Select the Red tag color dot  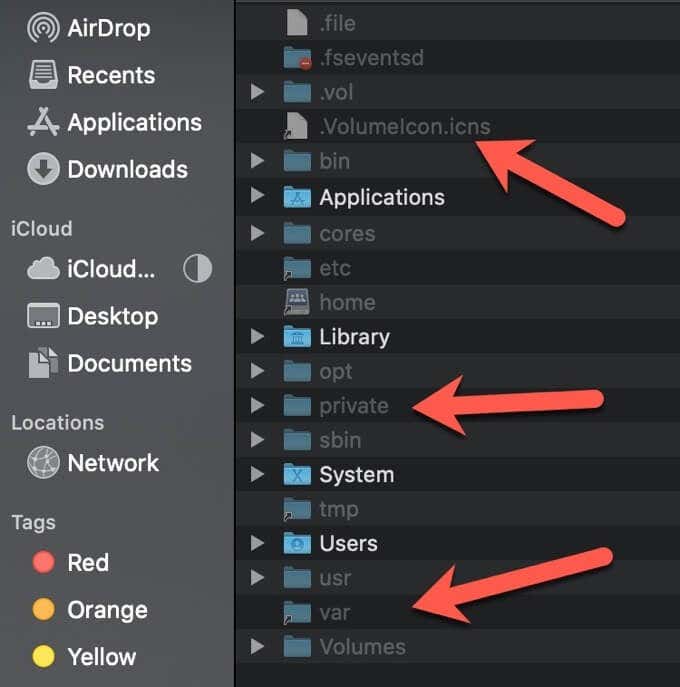pyautogui.click(x=43, y=562)
